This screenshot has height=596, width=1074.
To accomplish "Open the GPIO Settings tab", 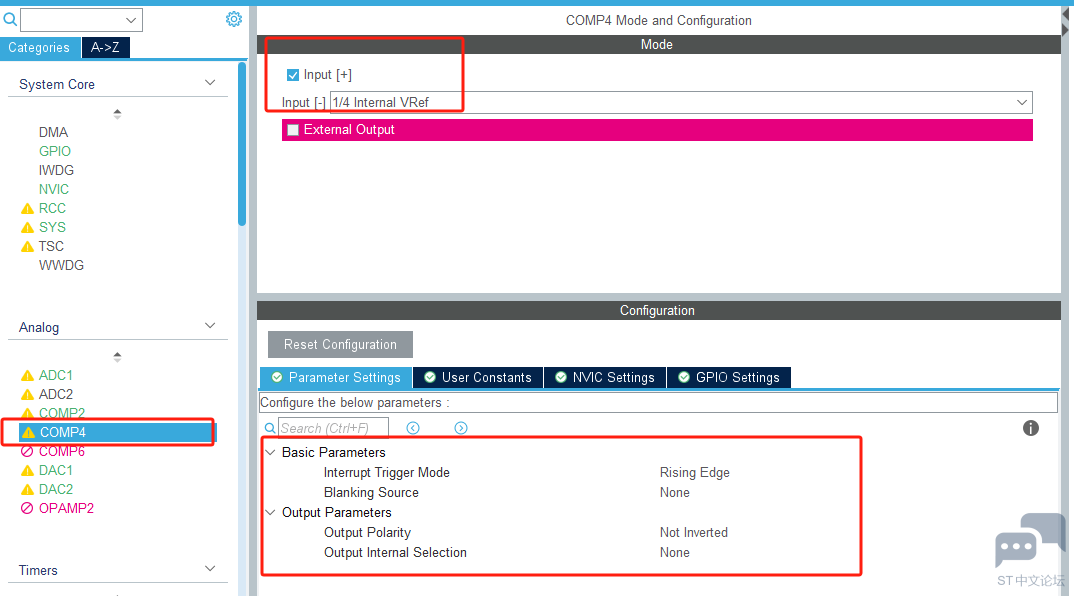I will pos(729,377).
